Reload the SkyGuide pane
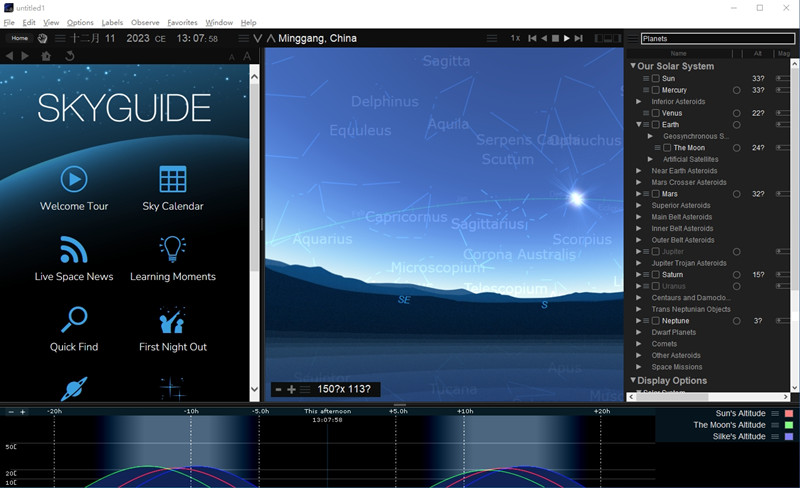Screen dimensions: 800x488 pos(70,56)
